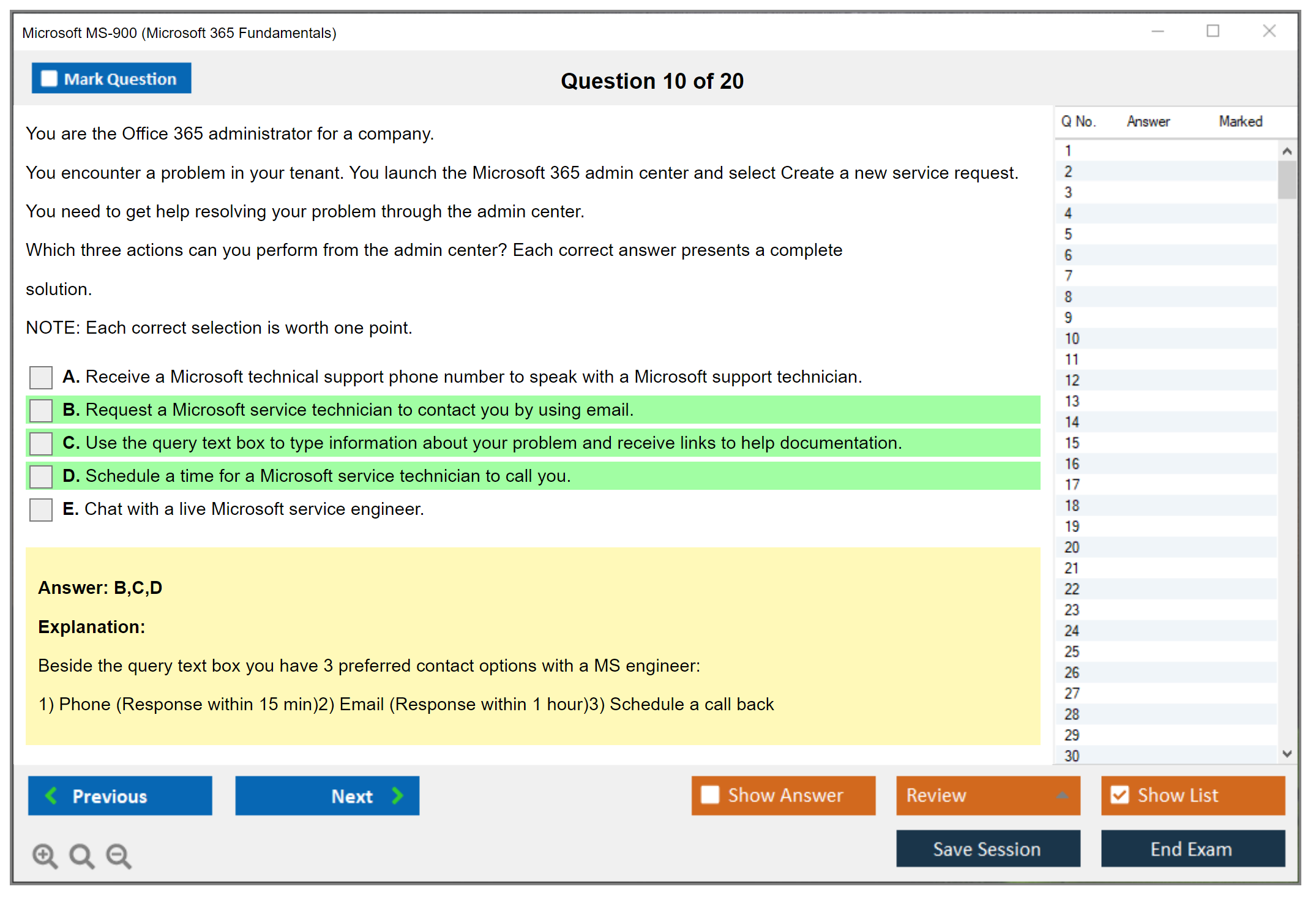This screenshot has width=1316, height=900.
Task: Disable the Show List option
Action: (1120, 795)
